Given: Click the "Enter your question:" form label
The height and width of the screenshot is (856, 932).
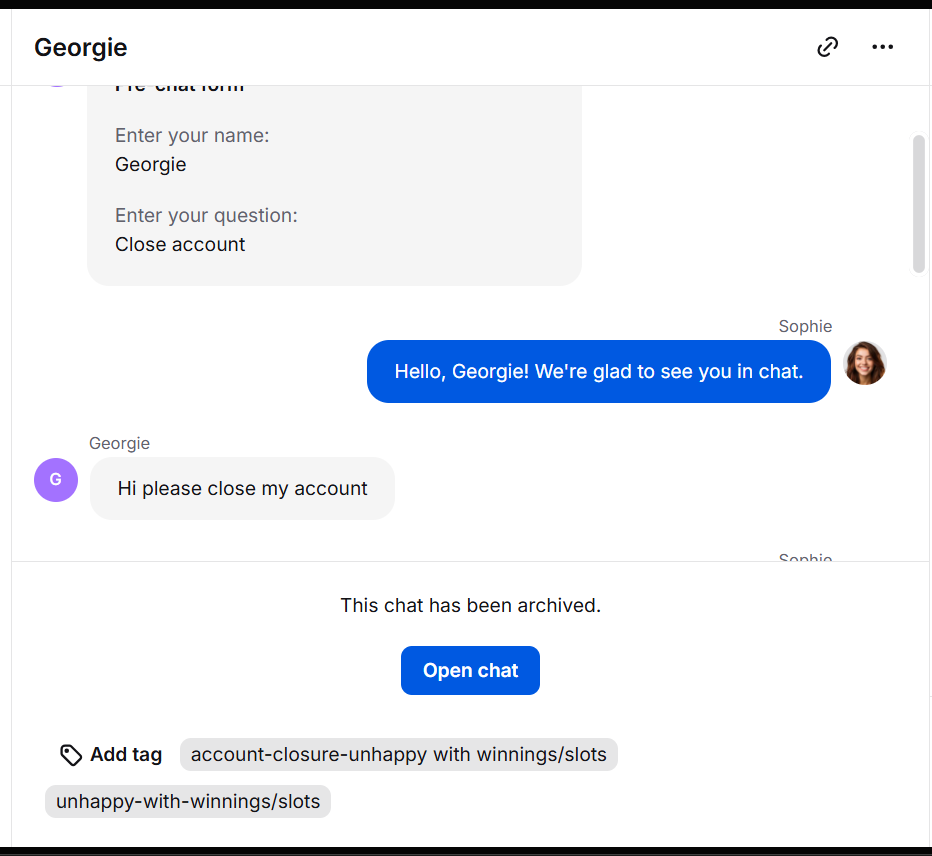Looking at the screenshot, I should coord(206,216).
